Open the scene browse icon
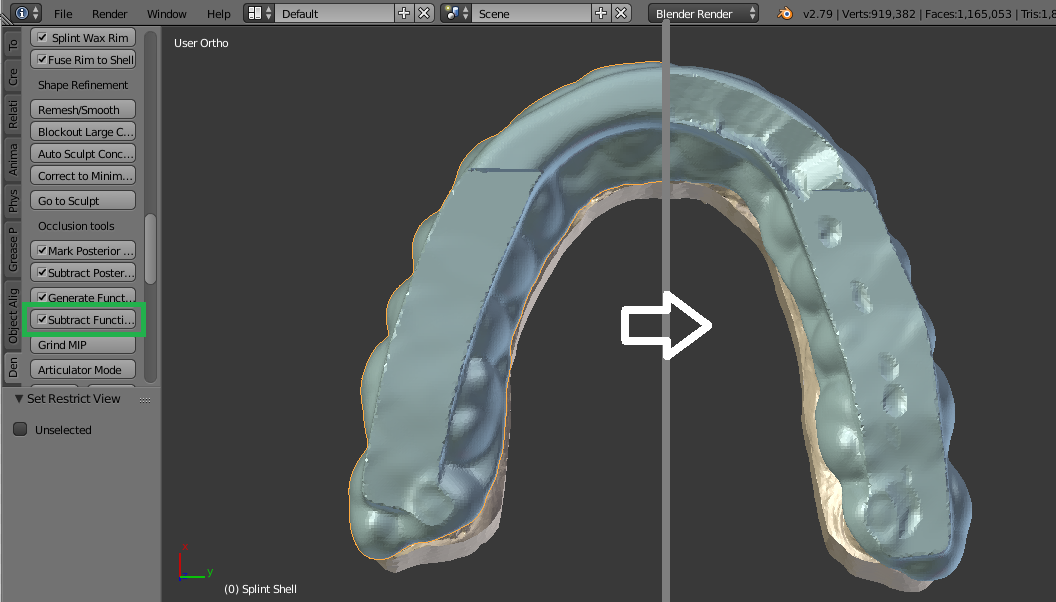1056x602 pixels. pos(456,13)
